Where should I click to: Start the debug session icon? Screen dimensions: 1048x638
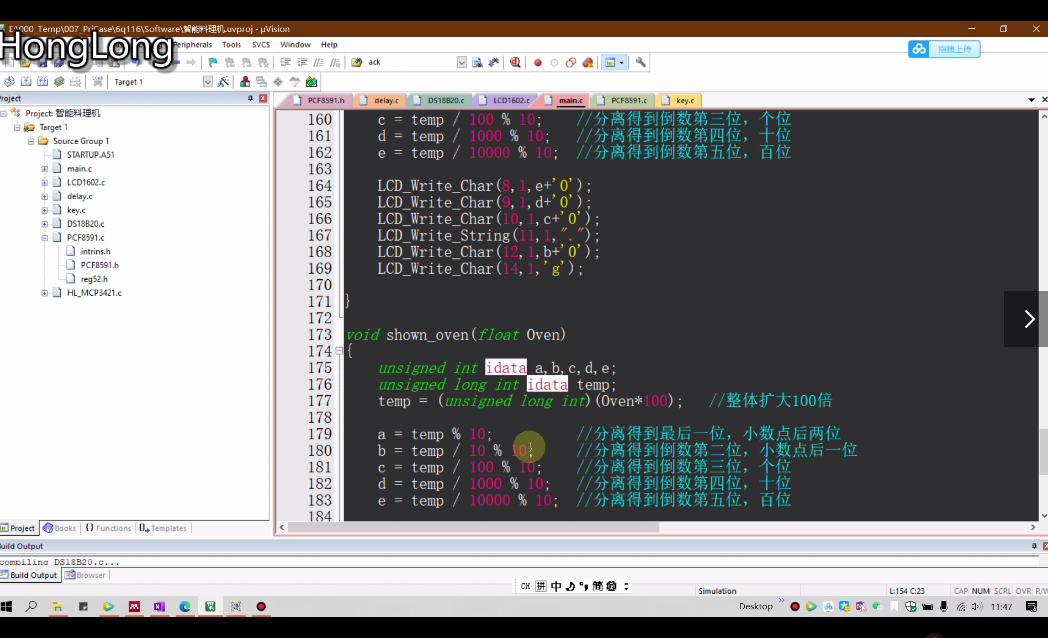point(515,62)
